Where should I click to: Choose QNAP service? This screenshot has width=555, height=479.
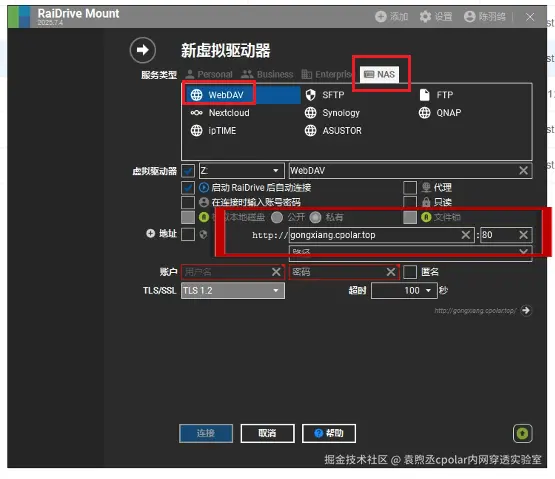(440, 113)
